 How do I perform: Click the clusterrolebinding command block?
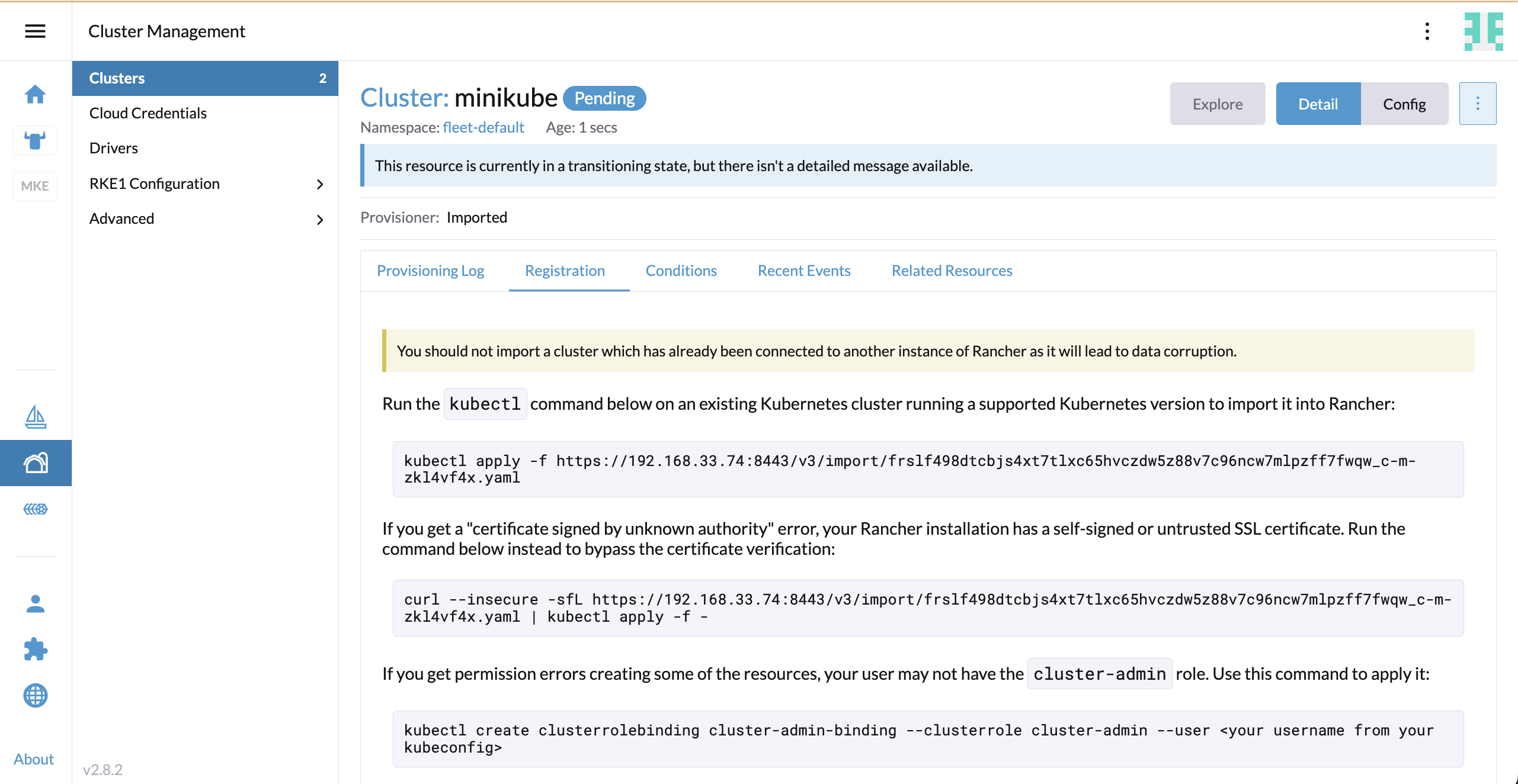928,739
